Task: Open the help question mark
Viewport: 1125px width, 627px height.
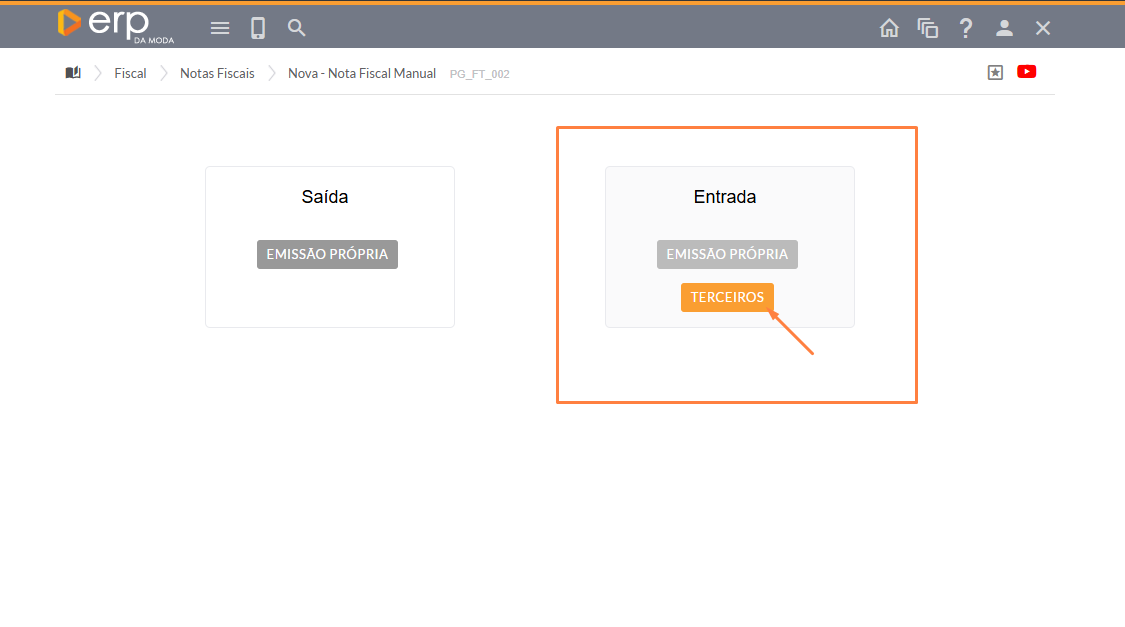Action: pyautogui.click(x=966, y=28)
